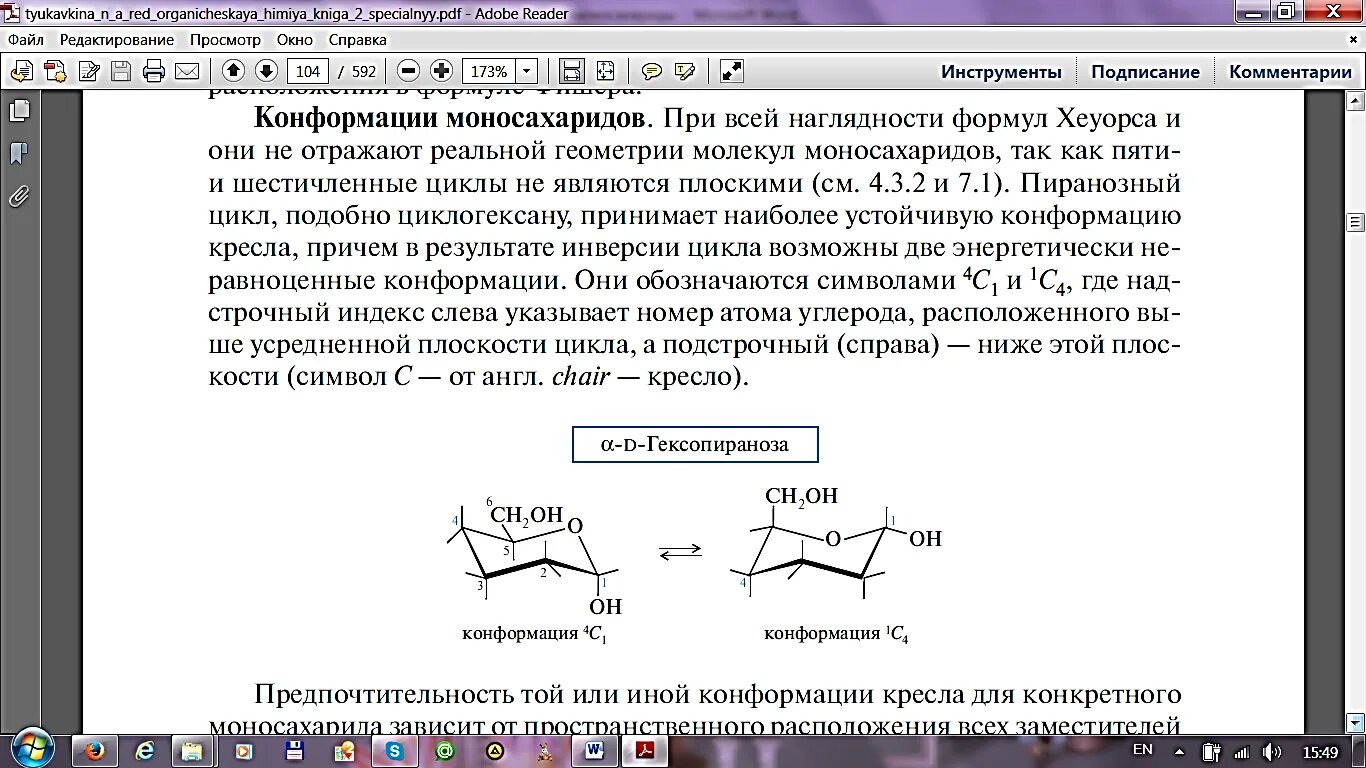Click the taskbar clock 15:49
The image size is (1366, 768).
pos(1321,751)
